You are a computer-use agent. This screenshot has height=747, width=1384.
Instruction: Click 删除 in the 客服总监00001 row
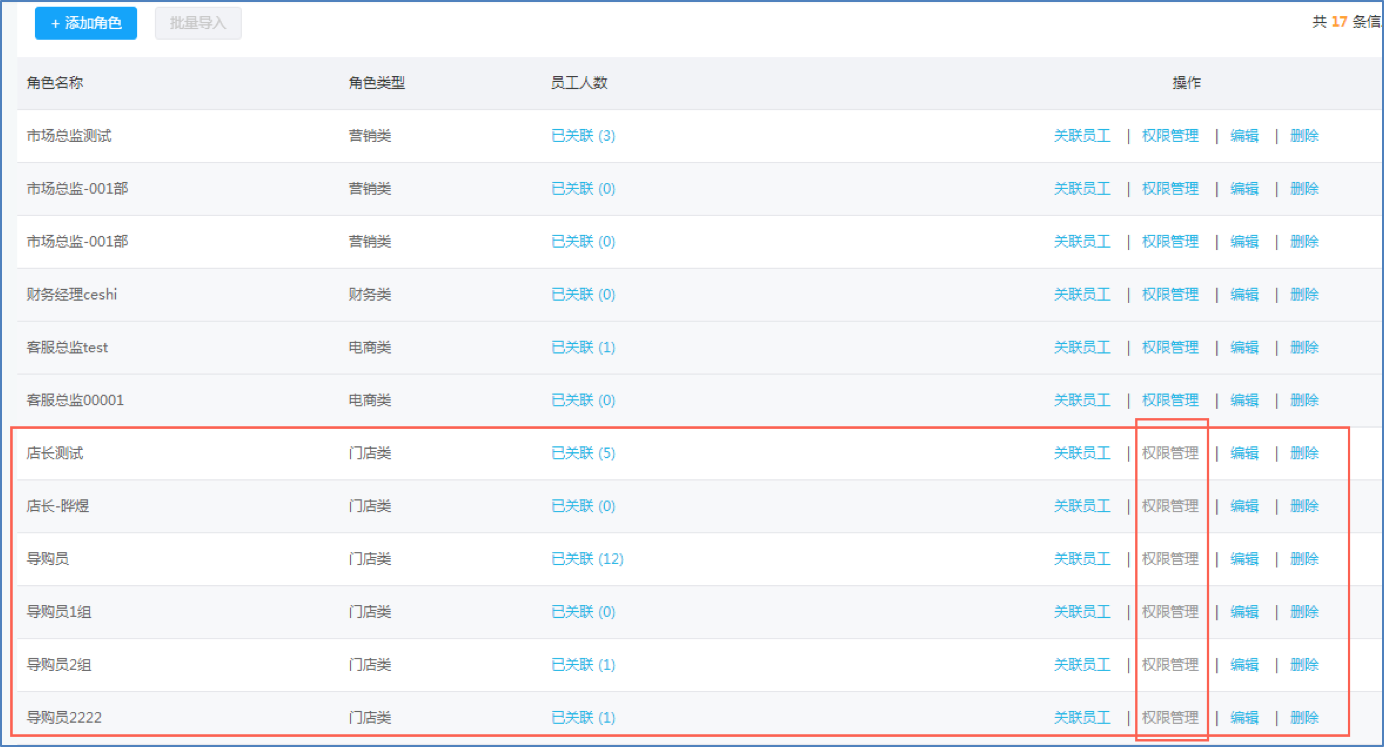[1304, 401]
